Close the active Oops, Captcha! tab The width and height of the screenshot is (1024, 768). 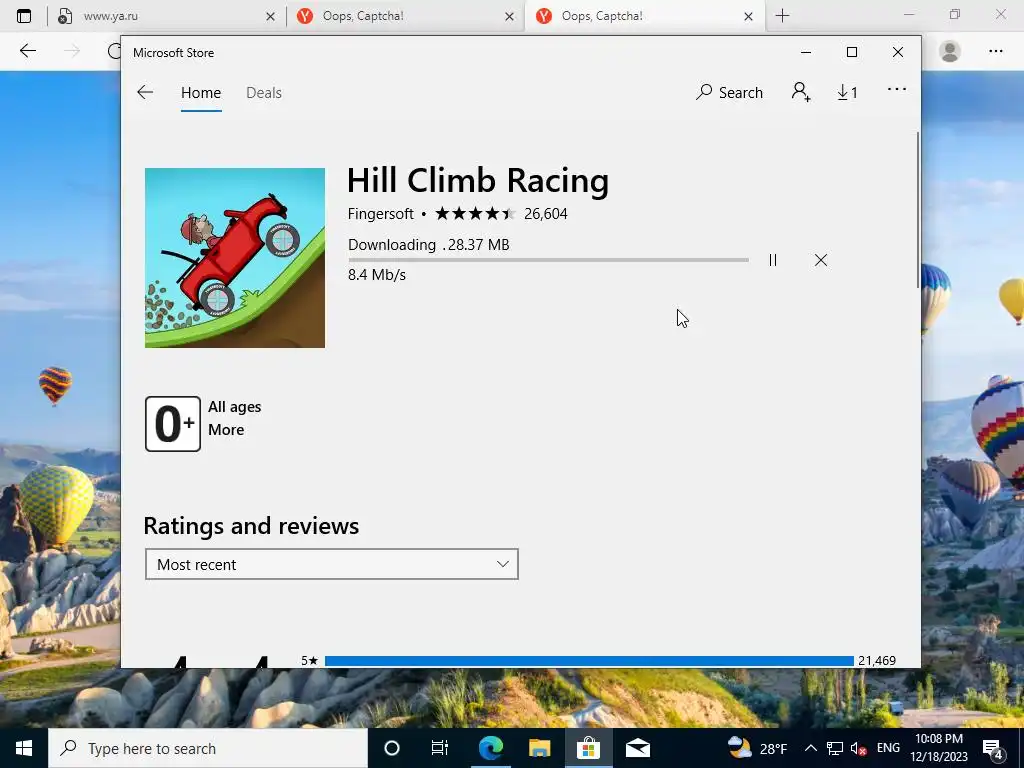(x=748, y=16)
